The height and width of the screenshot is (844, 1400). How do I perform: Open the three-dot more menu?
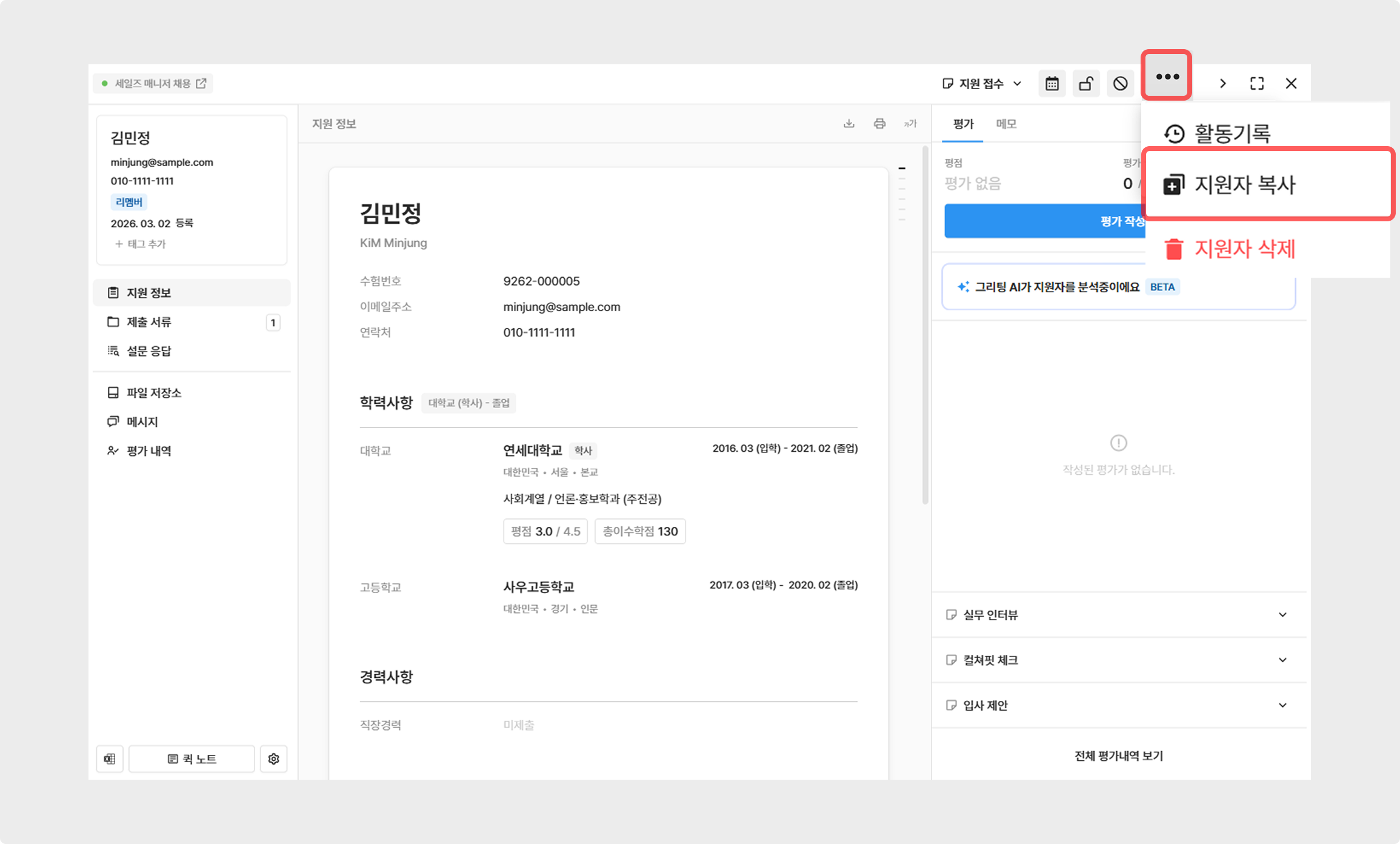click(x=1167, y=76)
